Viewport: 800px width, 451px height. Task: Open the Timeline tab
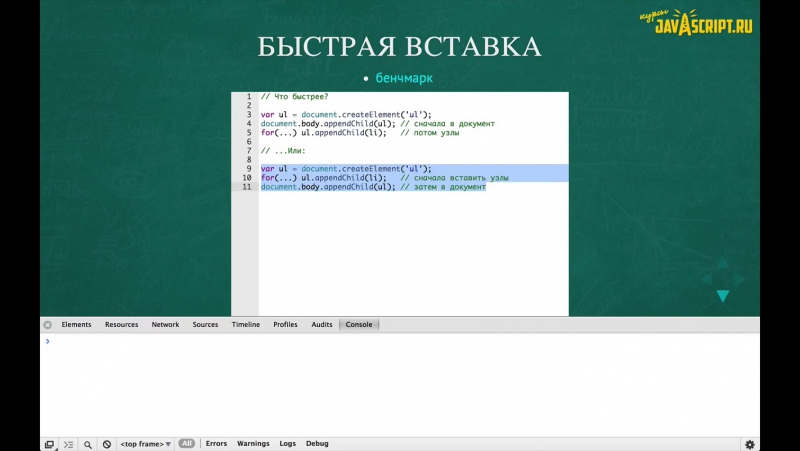[245, 324]
